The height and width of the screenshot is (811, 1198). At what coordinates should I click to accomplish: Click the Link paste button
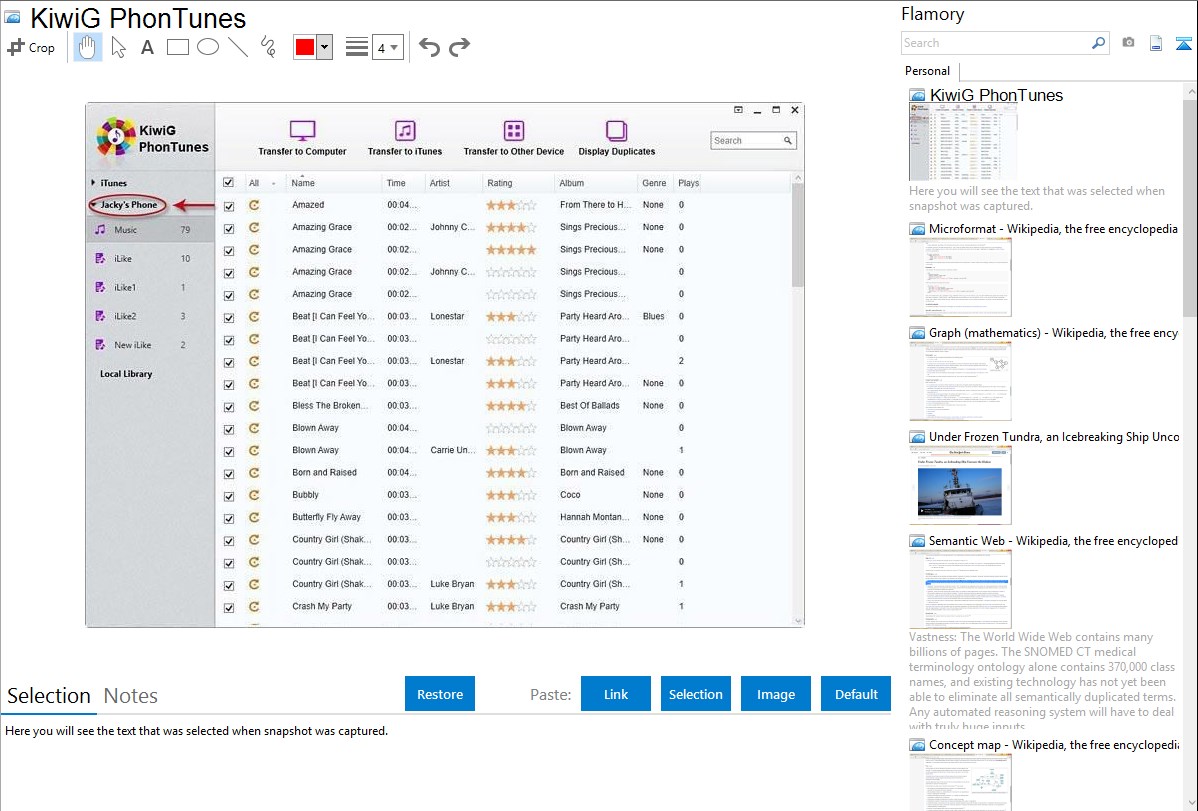tap(616, 694)
